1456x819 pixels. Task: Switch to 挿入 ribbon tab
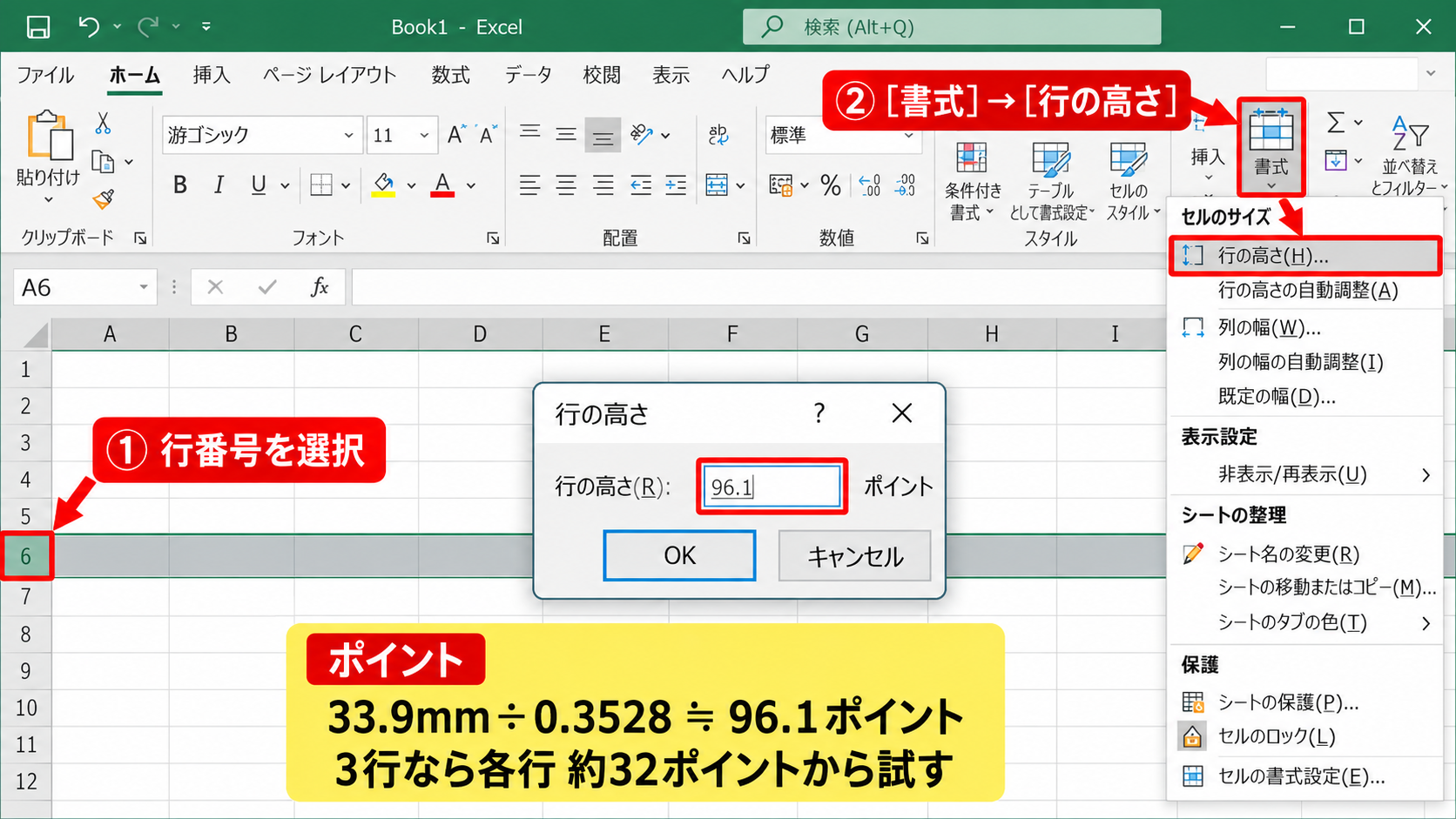[x=212, y=75]
